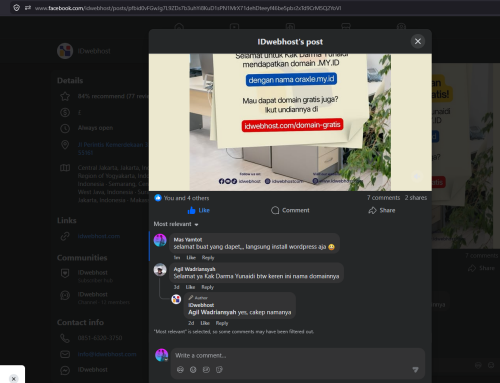Viewport: 500px width, 383px height.
Task: Click the Comment button with speech bubble
Action: click(290, 210)
